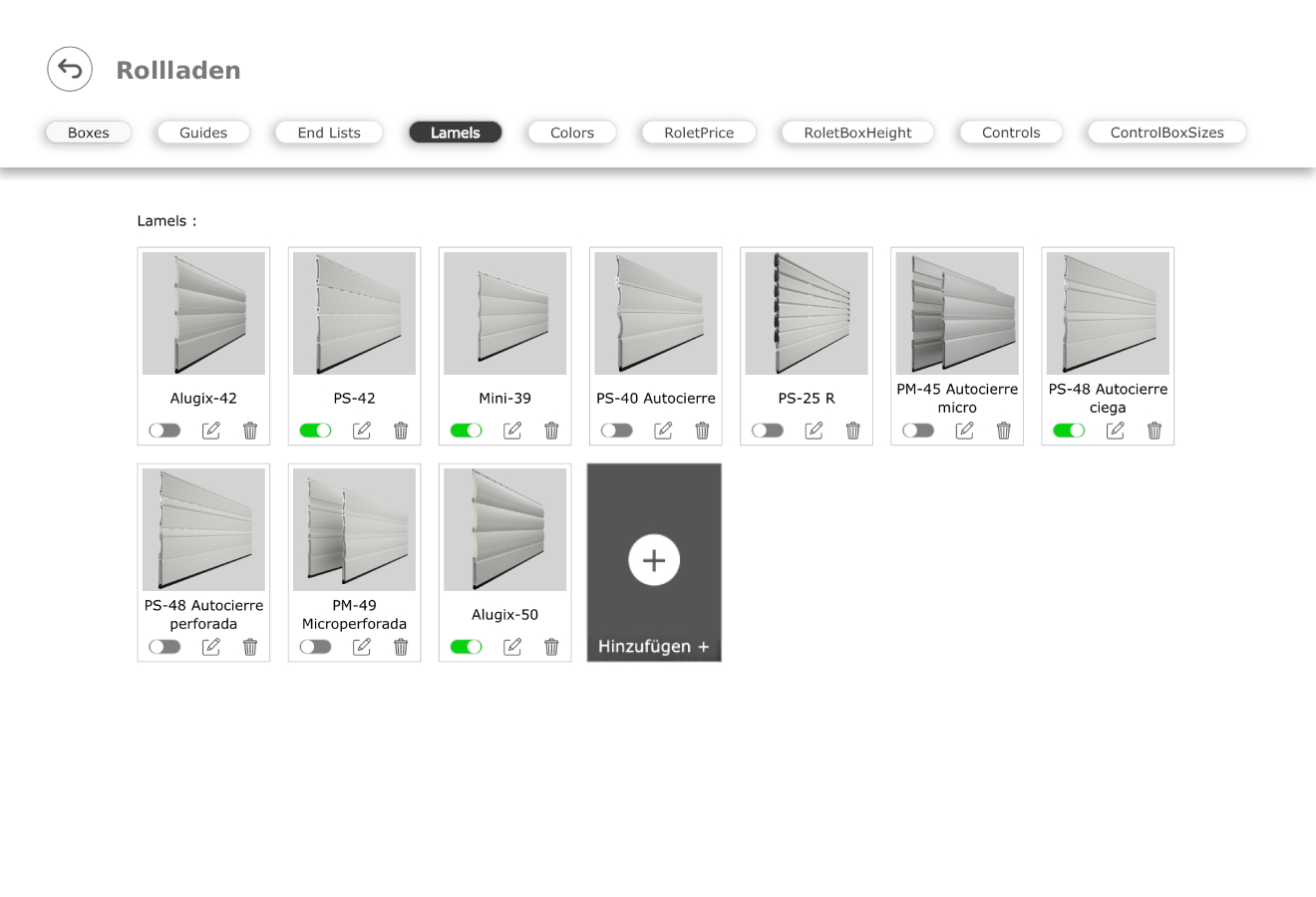Delete the PS-48 Autocierre ciega lamel
The image size is (1316, 897).
[1153, 431]
